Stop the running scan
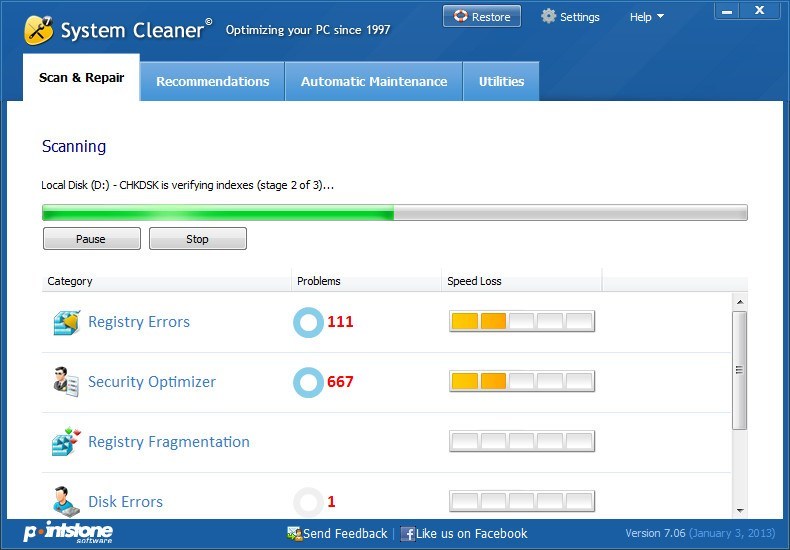The height and width of the screenshot is (550, 790). (198, 239)
